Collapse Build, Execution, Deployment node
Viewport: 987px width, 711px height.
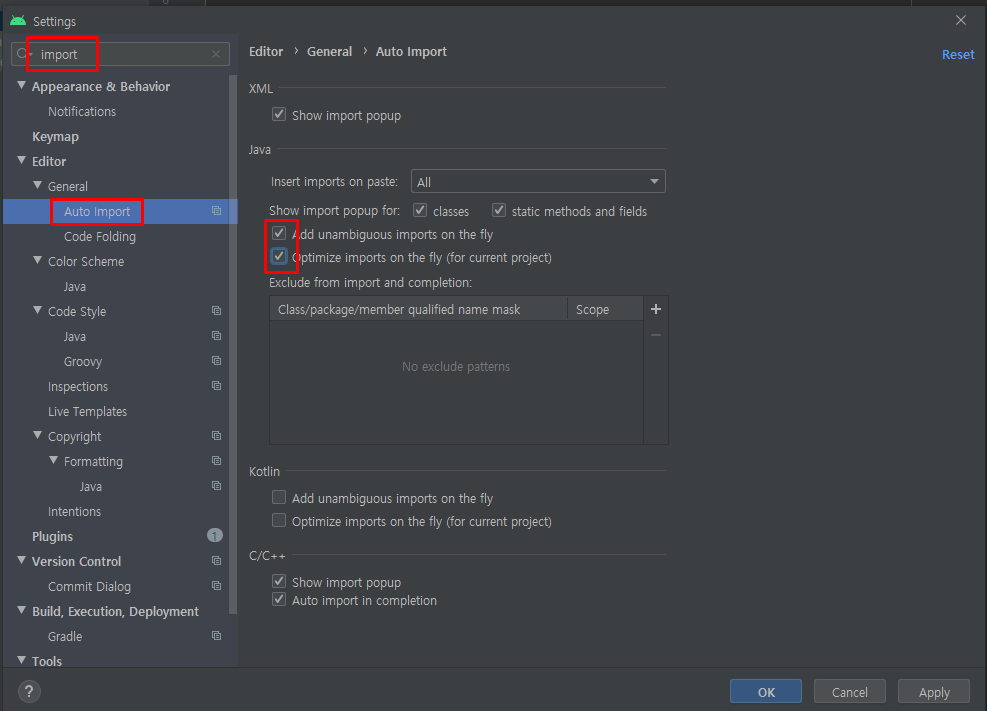pos(21,610)
